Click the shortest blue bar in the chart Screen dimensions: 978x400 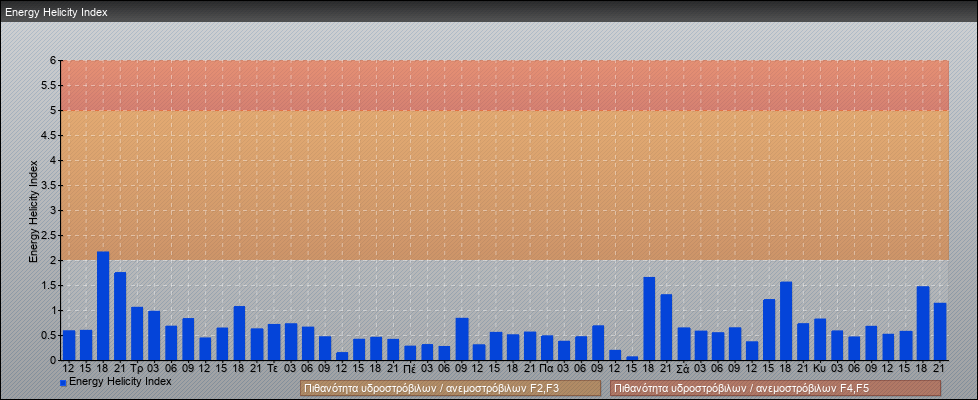click(632, 357)
